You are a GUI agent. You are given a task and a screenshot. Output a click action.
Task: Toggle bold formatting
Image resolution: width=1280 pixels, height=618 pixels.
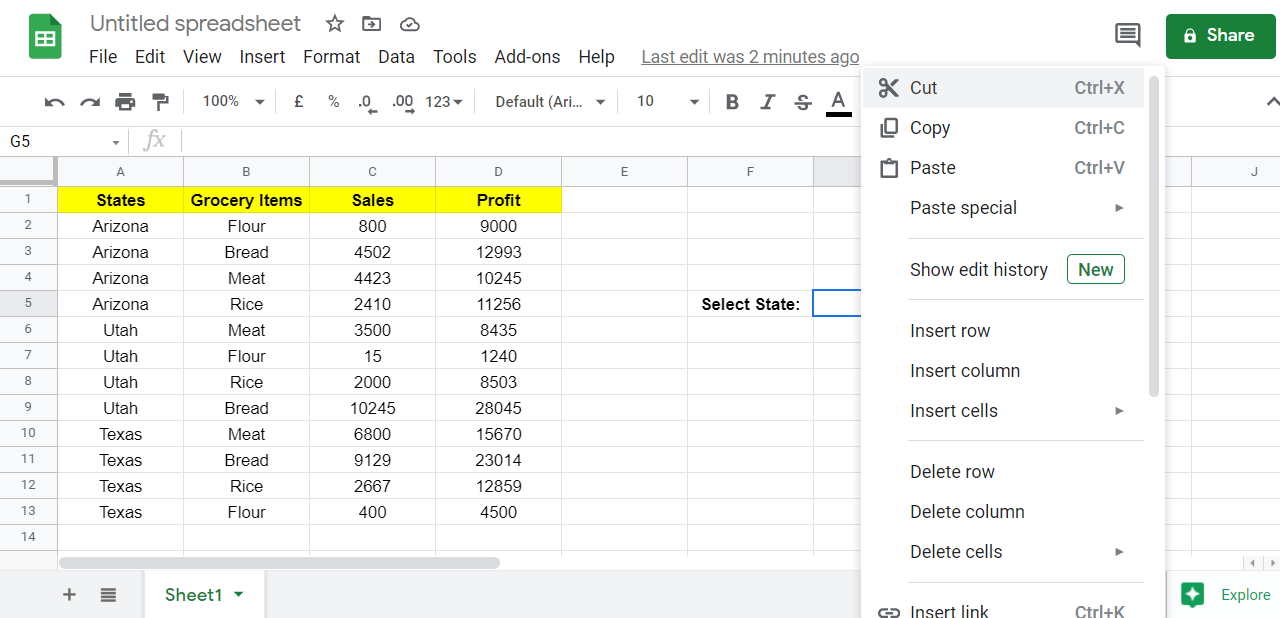click(732, 101)
